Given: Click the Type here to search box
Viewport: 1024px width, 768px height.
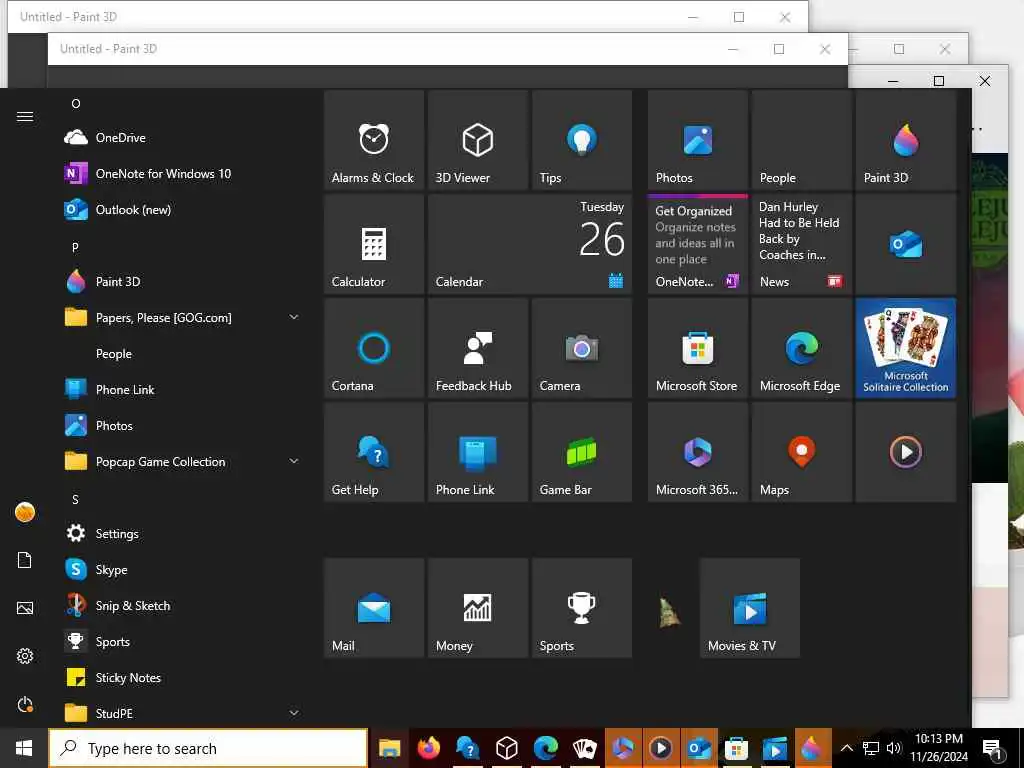Looking at the screenshot, I should tap(208, 748).
